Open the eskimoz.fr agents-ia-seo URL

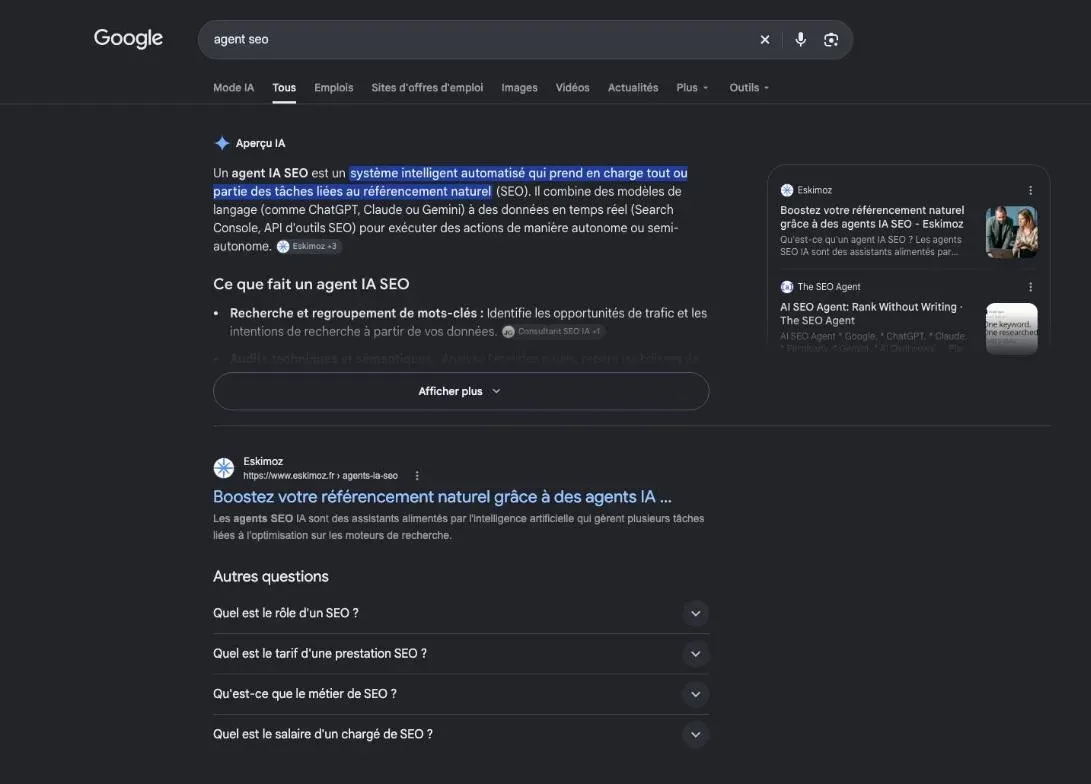click(320, 476)
